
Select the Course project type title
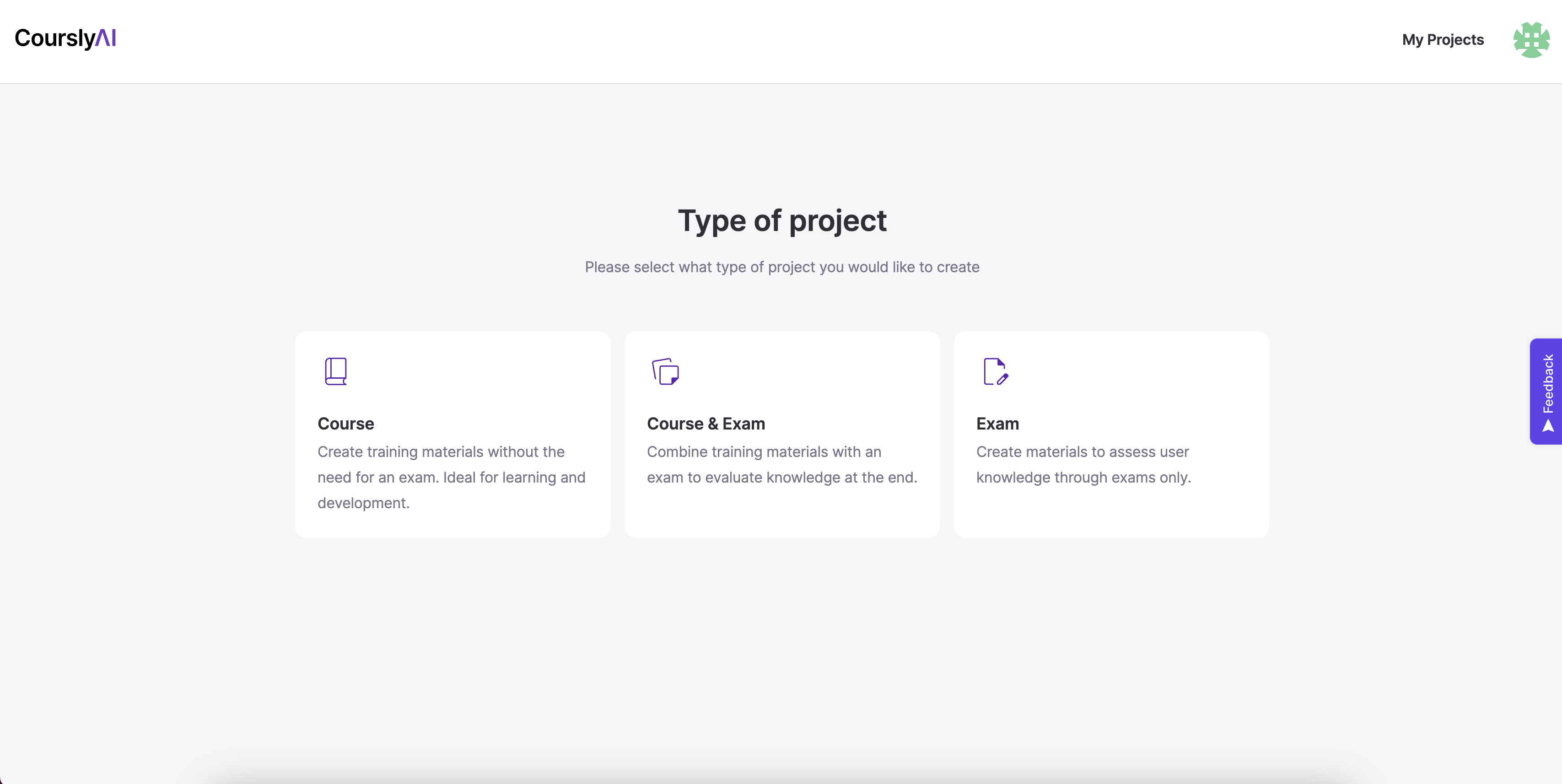345,423
